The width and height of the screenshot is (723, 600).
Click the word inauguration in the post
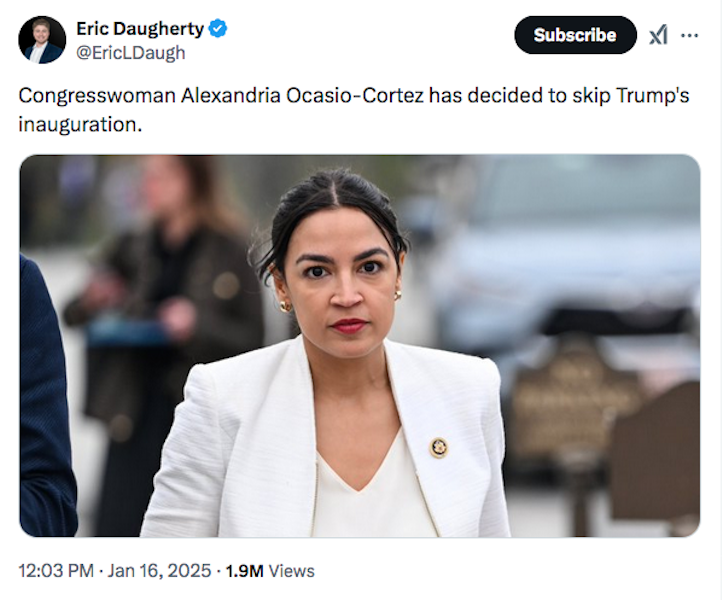tap(77, 124)
